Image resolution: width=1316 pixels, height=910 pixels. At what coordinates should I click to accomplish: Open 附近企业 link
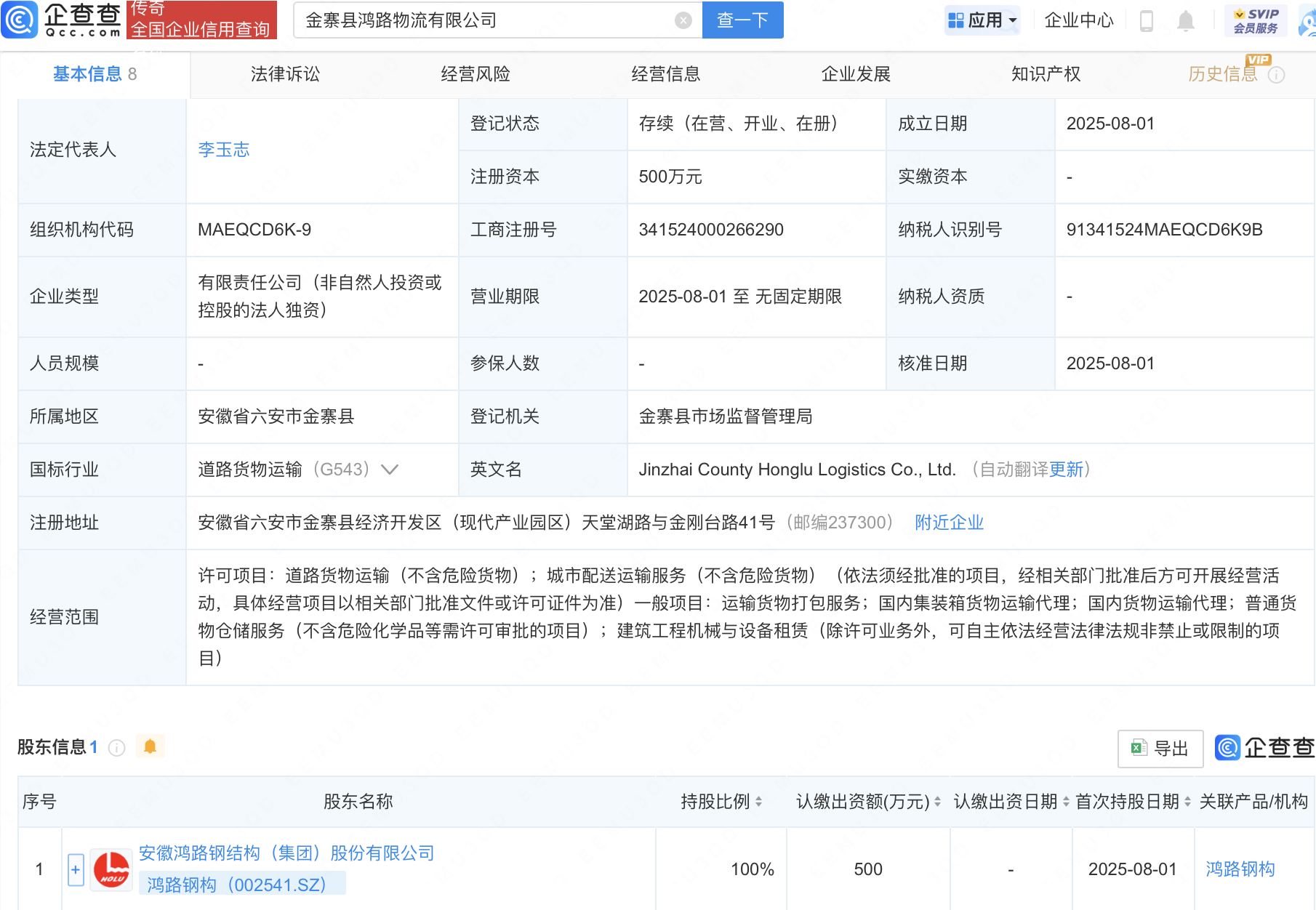tap(949, 523)
